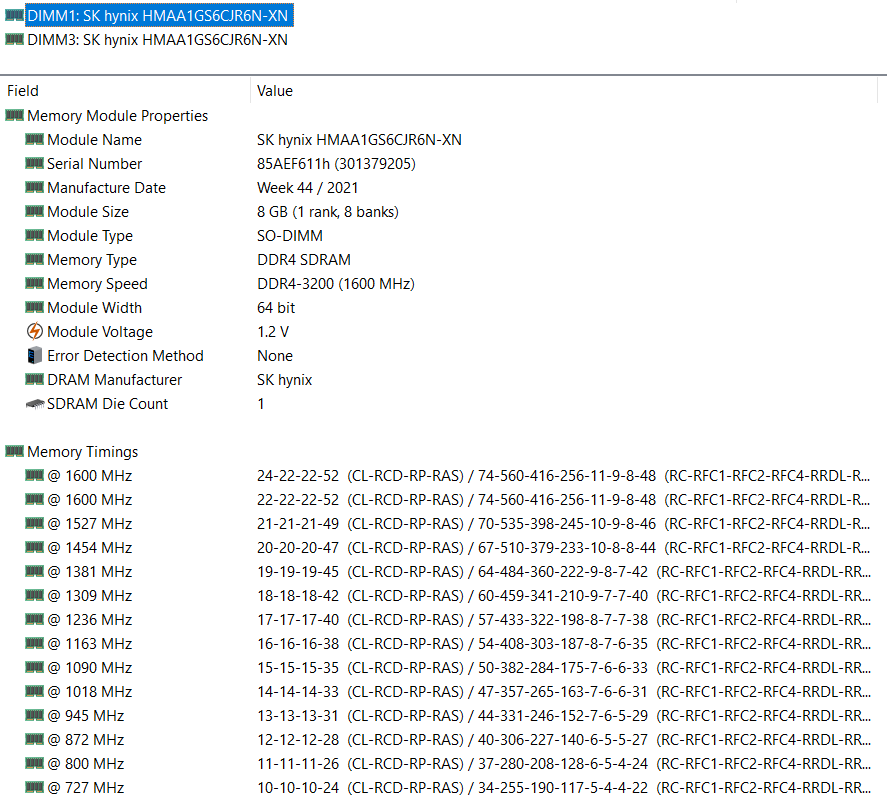Image resolution: width=887 pixels, height=803 pixels.
Task: Click the Module Width row icon
Action: (x=35, y=307)
